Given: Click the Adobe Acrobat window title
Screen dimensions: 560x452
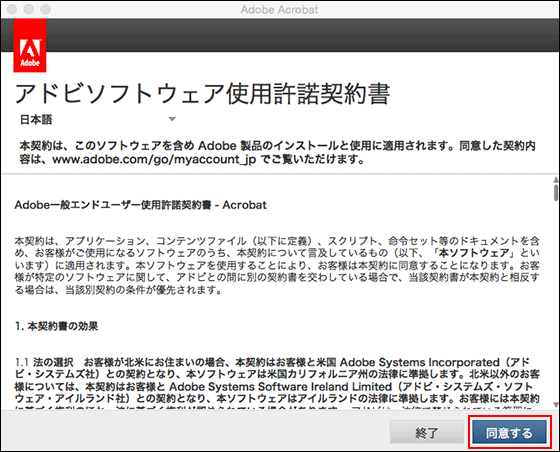Looking at the screenshot, I should tap(279, 10).
